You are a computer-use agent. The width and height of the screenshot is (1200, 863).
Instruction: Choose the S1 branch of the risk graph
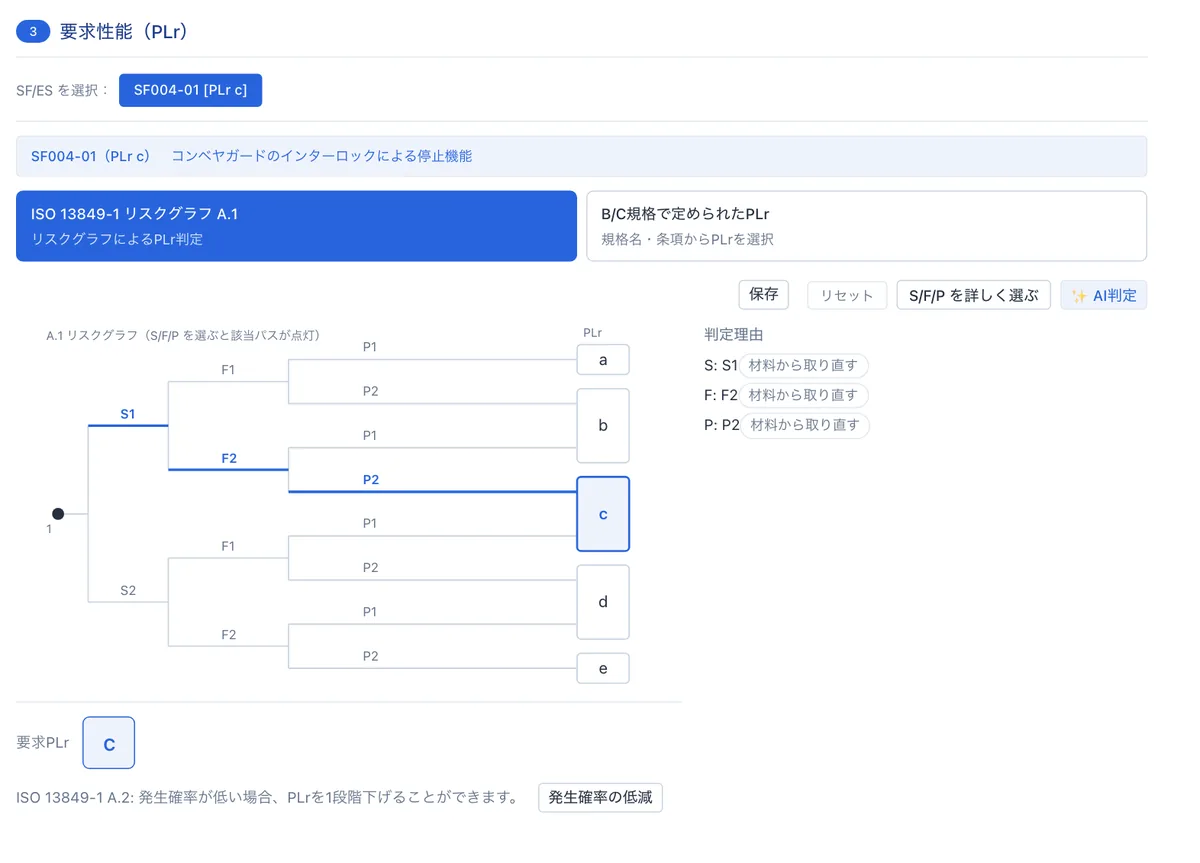[x=128, y=414]
